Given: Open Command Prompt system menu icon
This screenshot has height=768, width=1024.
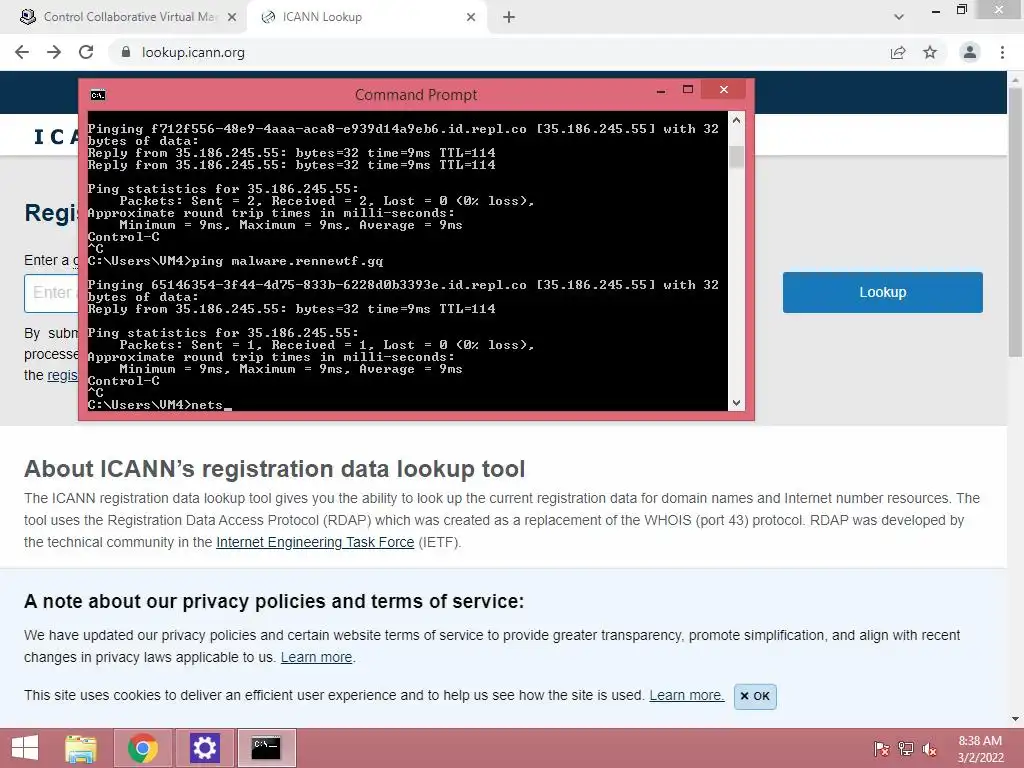Looking at the screenshot, I should (x=98, y=95).
